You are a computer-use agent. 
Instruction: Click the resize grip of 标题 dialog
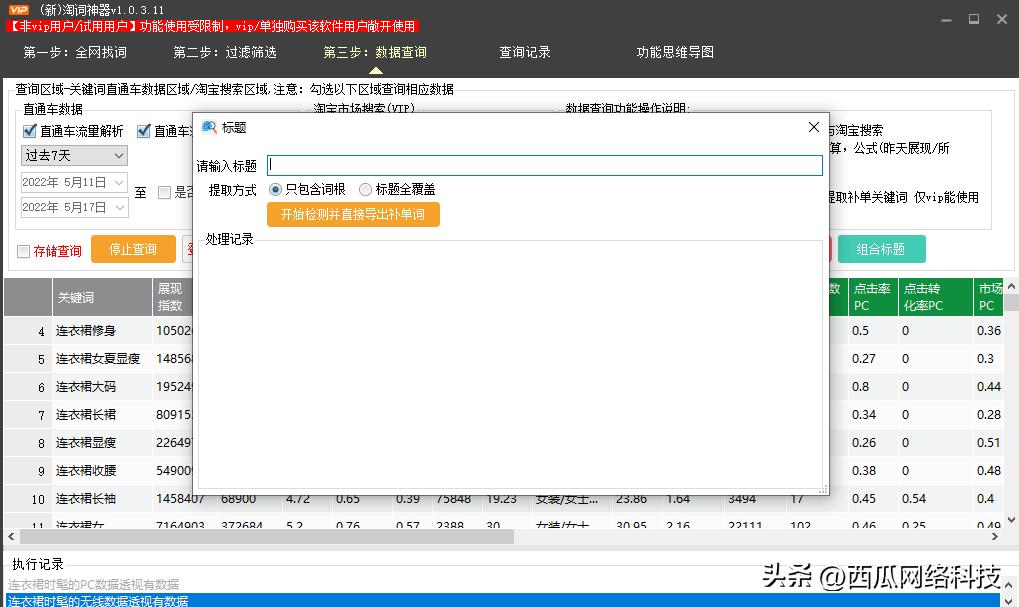point(823,489)
